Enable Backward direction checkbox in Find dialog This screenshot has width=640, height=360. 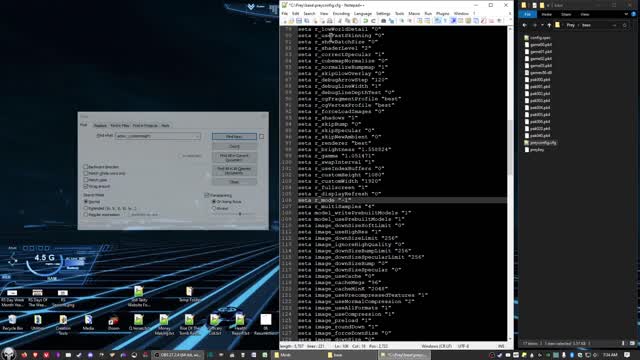pos(86,167)
